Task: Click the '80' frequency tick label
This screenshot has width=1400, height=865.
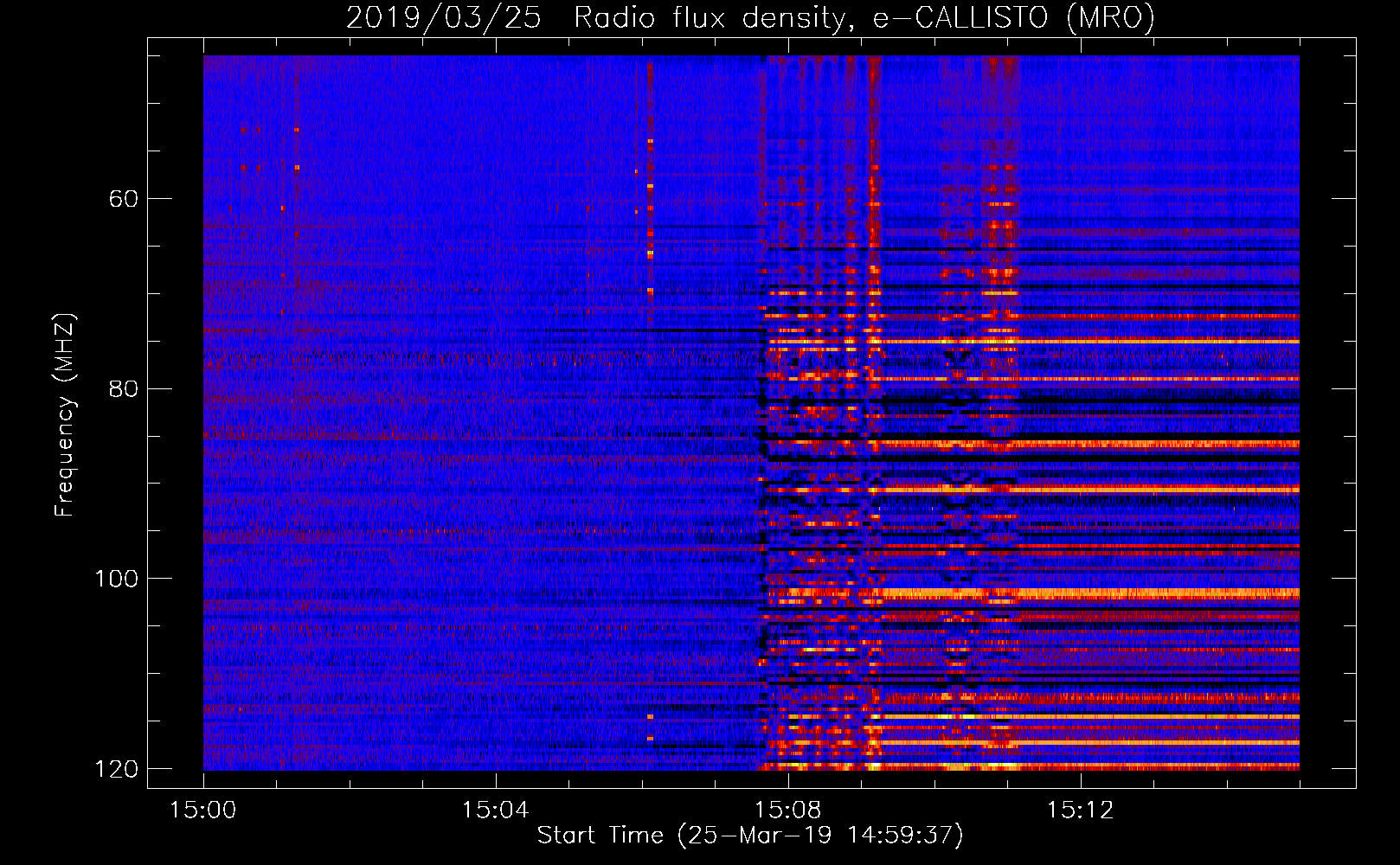Action: coord(124,388)
